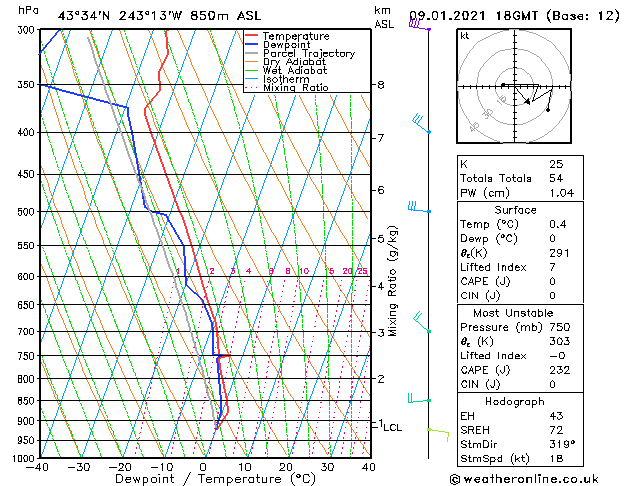Click the surface theta-e value 291

click(559, 253)
